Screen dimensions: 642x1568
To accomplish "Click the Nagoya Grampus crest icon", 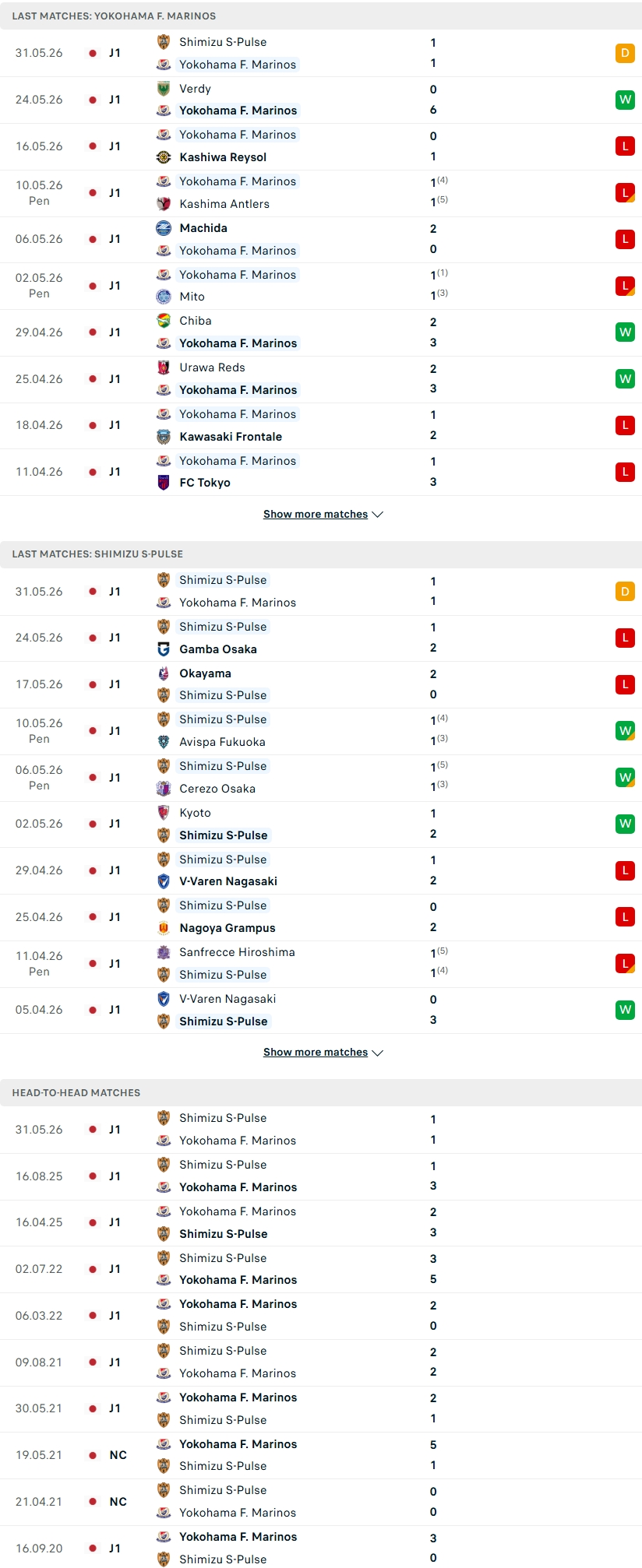I will (164, 928).
